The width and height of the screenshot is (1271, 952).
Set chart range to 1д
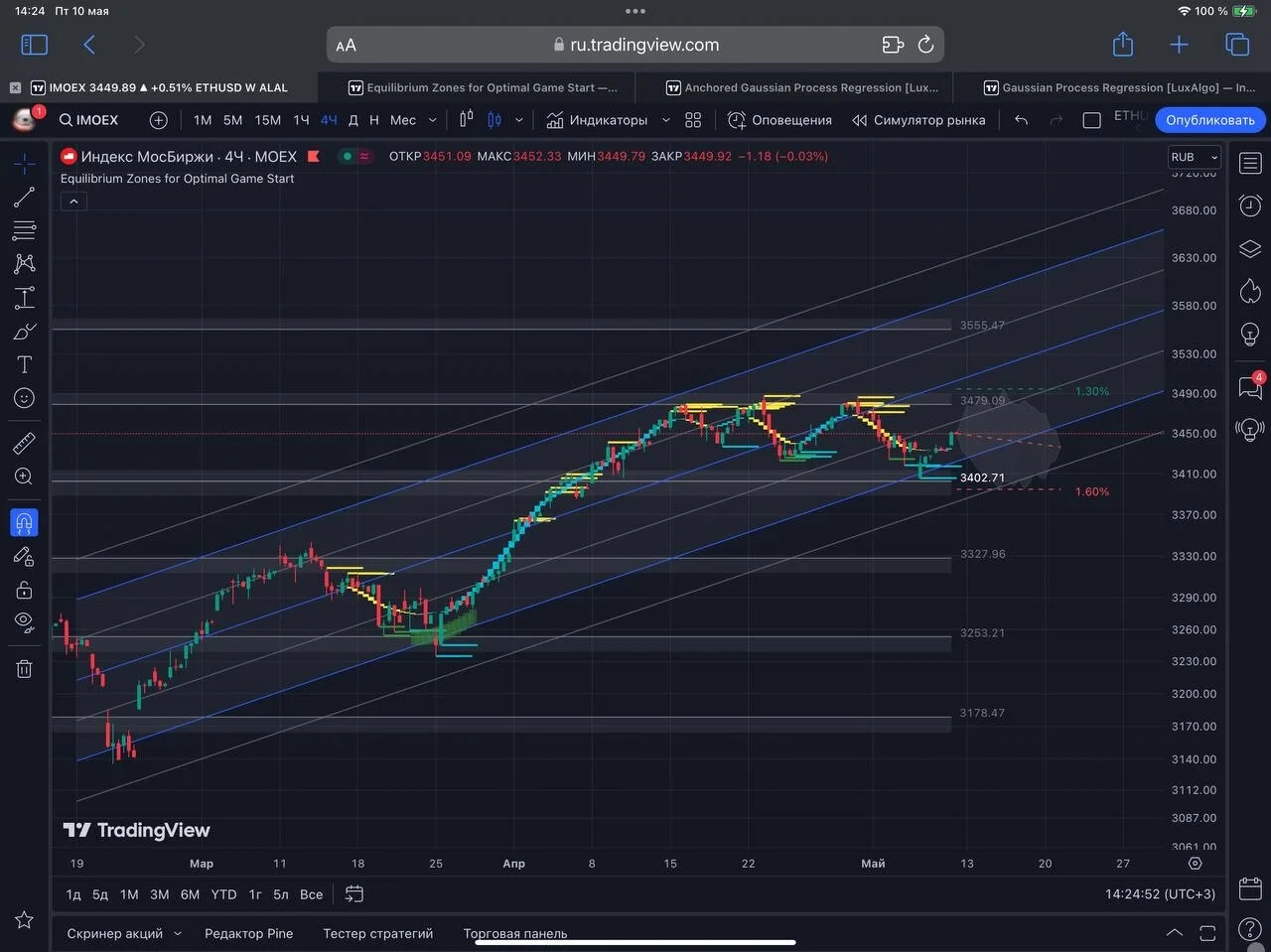[73, 894]
